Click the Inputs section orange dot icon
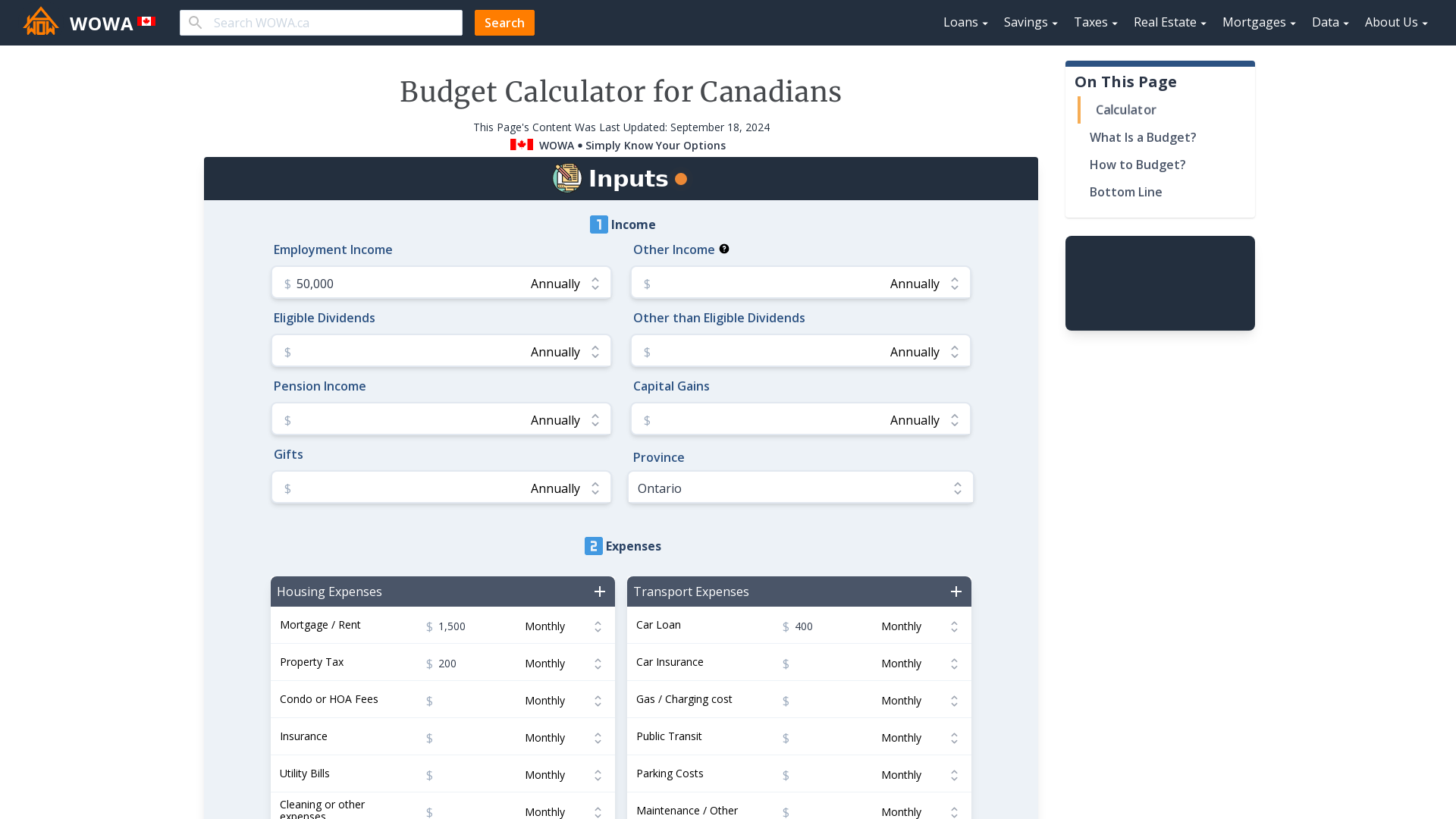1456x819 pixels. pyautogui.click(x=681, y=179)
